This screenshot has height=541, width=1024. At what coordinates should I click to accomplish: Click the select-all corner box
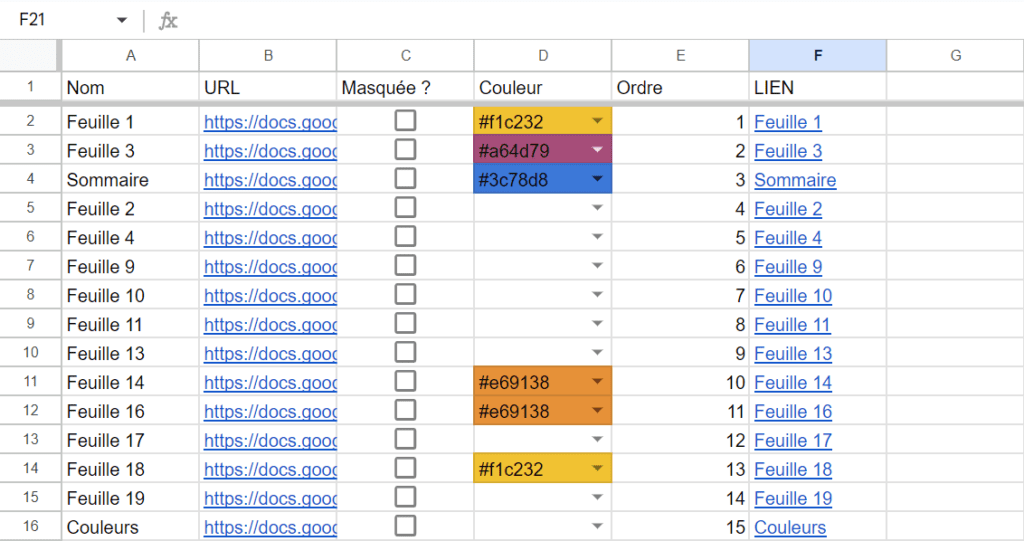coord(30,56)
